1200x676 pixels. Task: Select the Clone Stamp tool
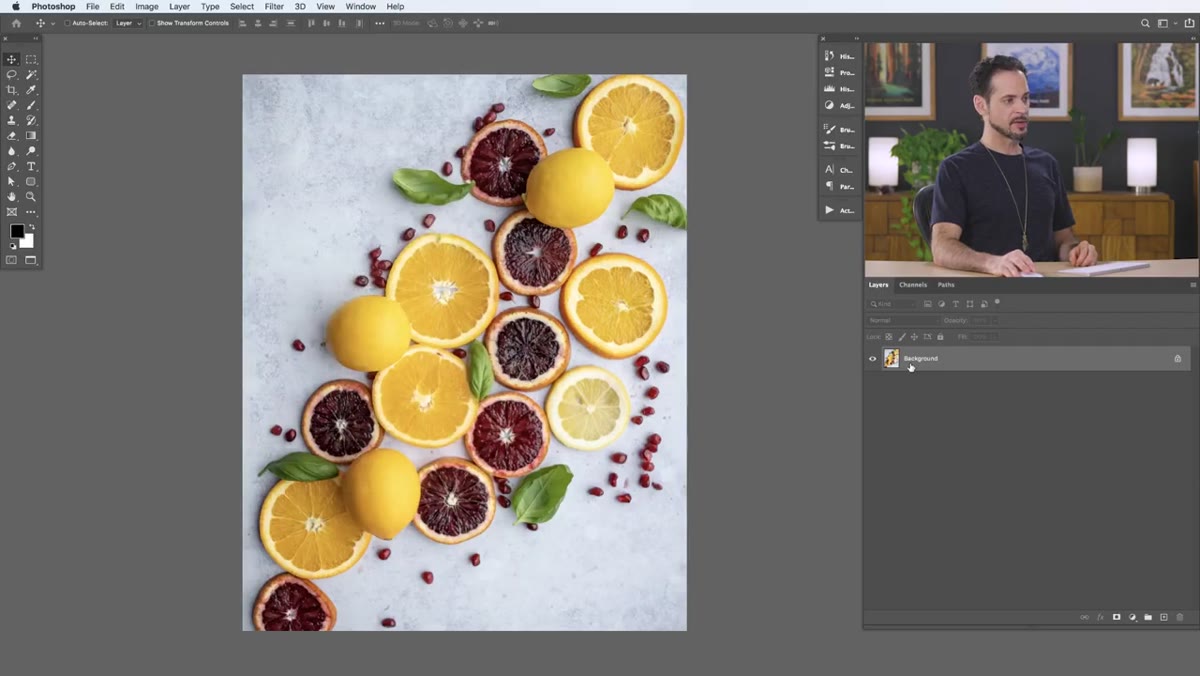coord(12,120)
